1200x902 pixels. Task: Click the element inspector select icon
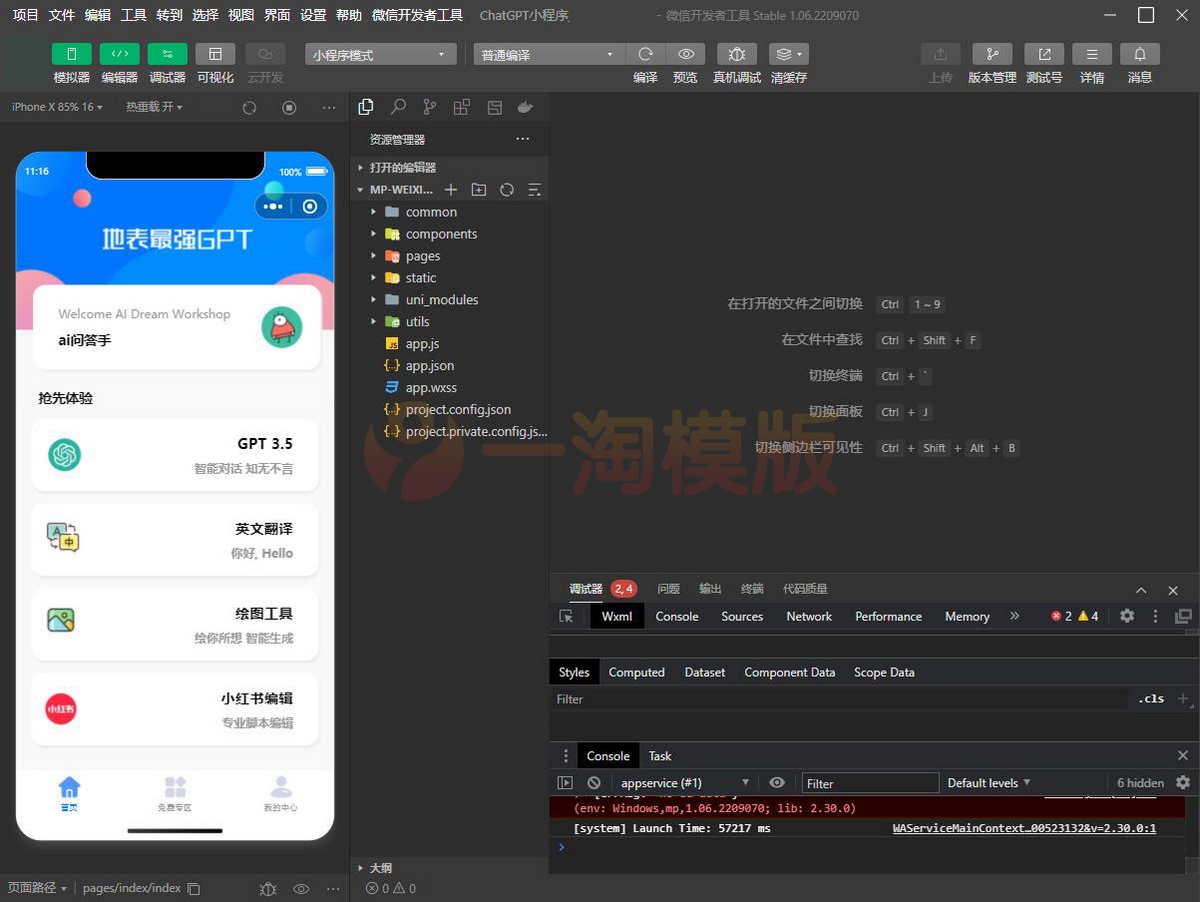pyautogui.click(x=566, y=616)
